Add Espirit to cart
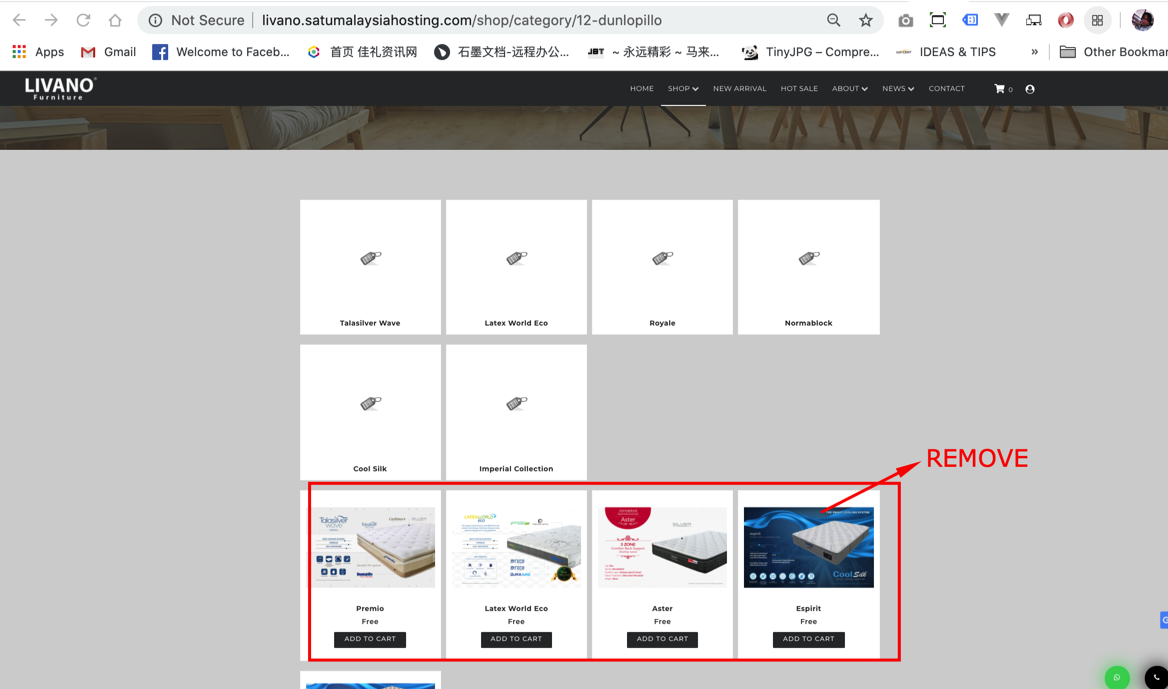 tap(808, 639)
